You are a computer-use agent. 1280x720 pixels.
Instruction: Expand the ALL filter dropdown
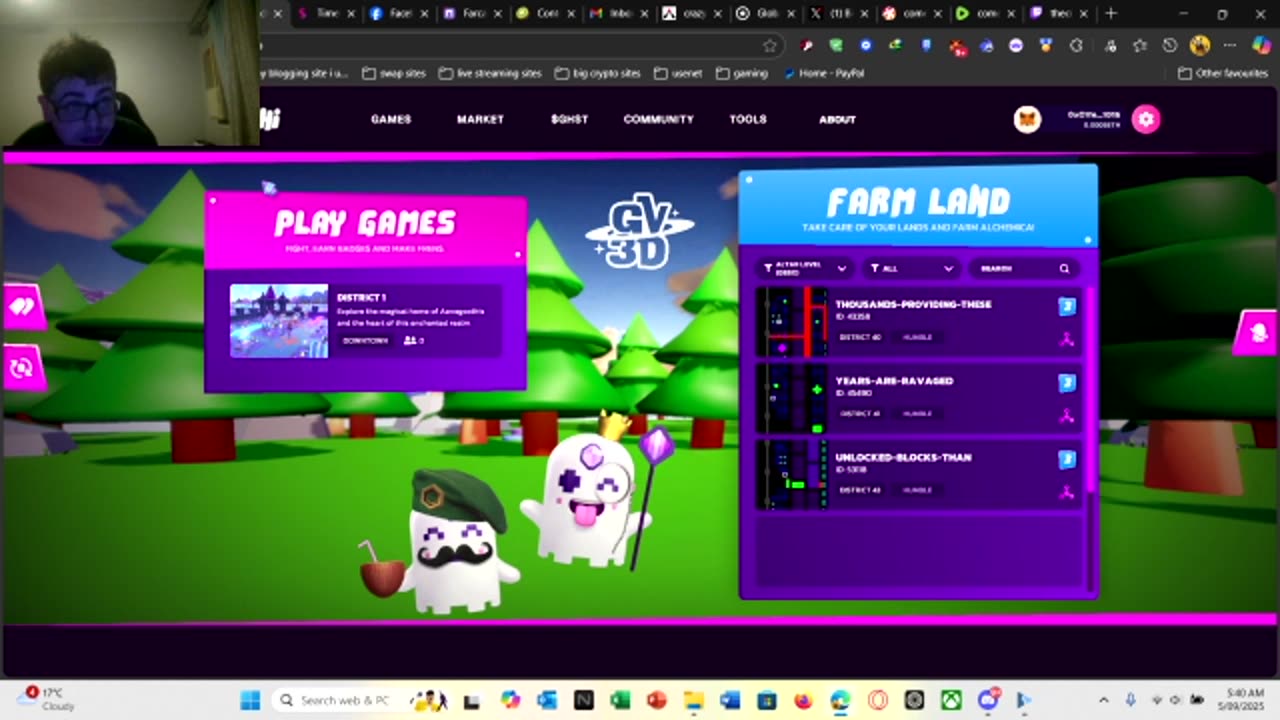point(911,268)
